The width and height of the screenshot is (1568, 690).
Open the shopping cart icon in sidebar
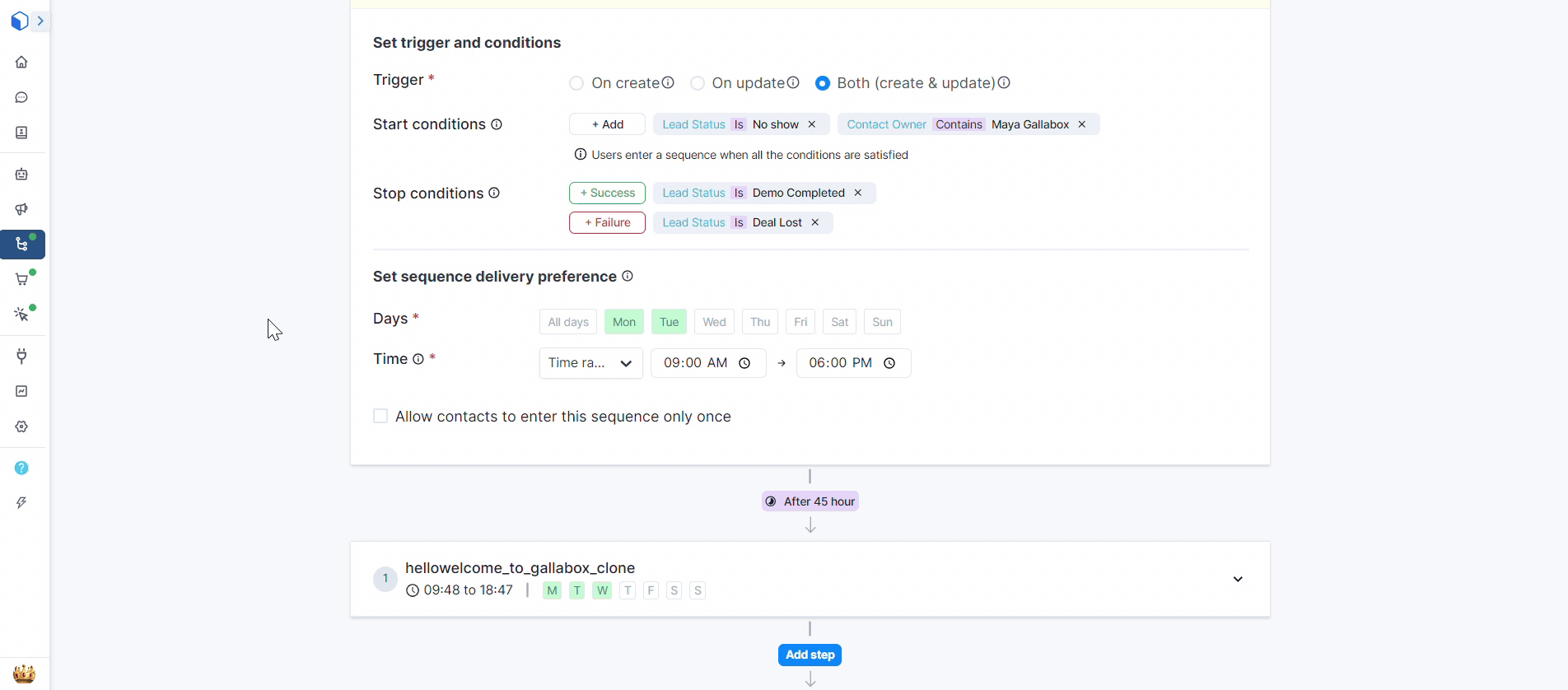click(x=21, y=279)
